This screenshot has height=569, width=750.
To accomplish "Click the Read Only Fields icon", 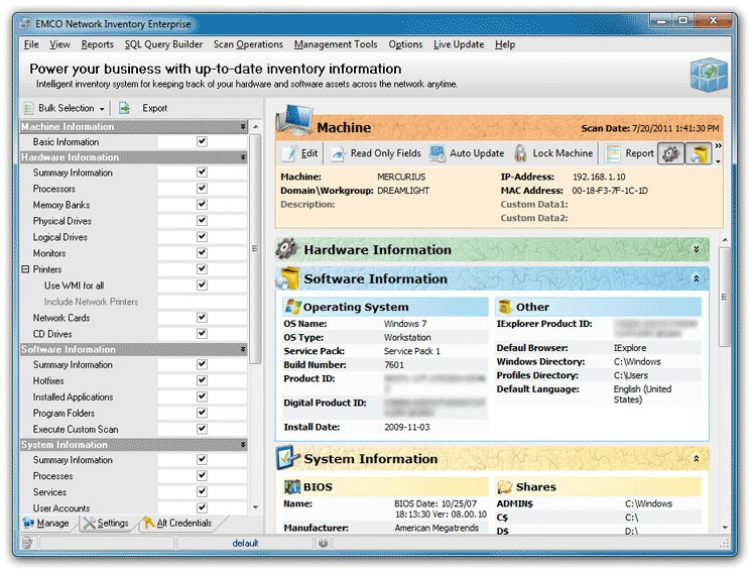I will [338, 153].
